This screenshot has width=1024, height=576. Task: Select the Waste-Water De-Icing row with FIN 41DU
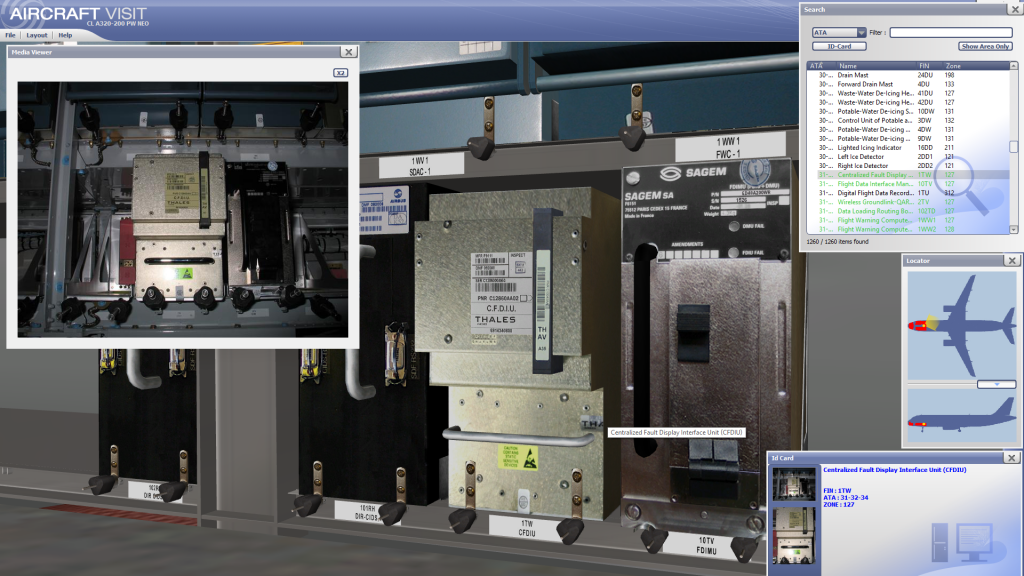[908, 93]
